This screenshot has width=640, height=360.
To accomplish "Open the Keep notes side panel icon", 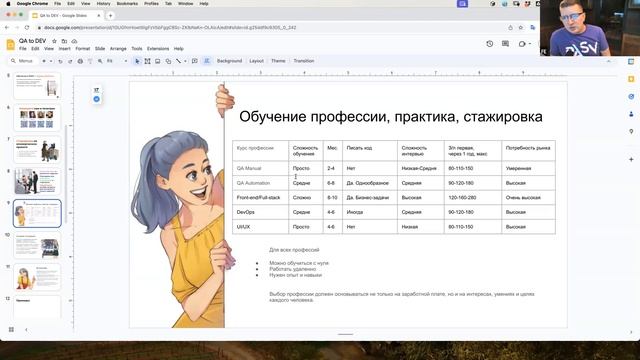I will pyautogui.click(x=631, y=79).
